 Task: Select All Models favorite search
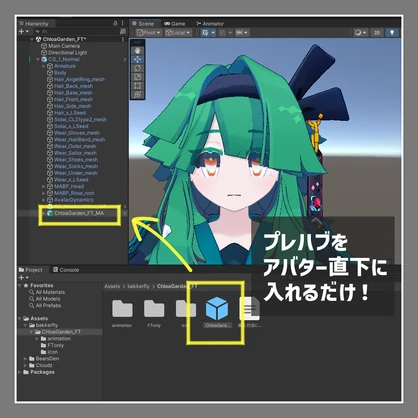44,299
